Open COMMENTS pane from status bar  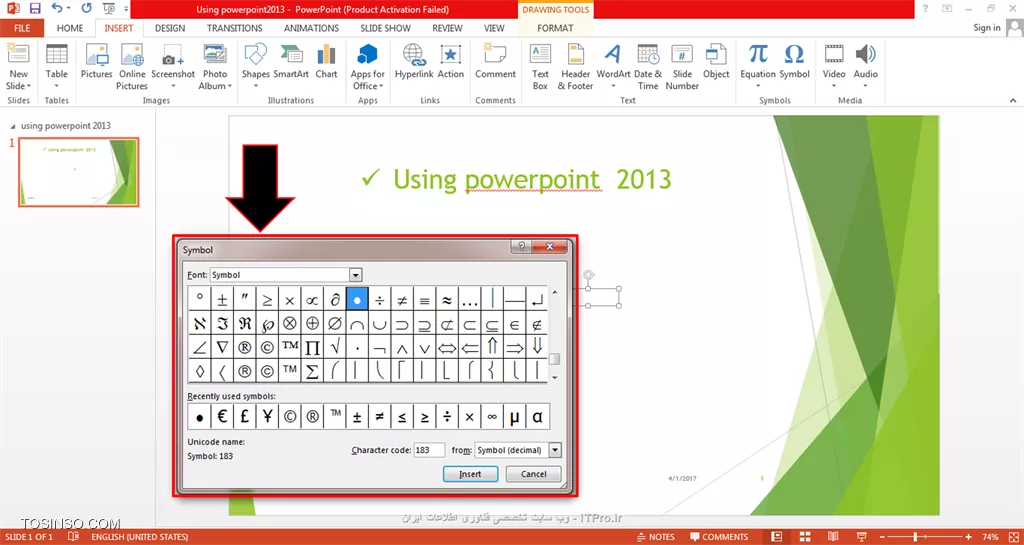(718, 537)
